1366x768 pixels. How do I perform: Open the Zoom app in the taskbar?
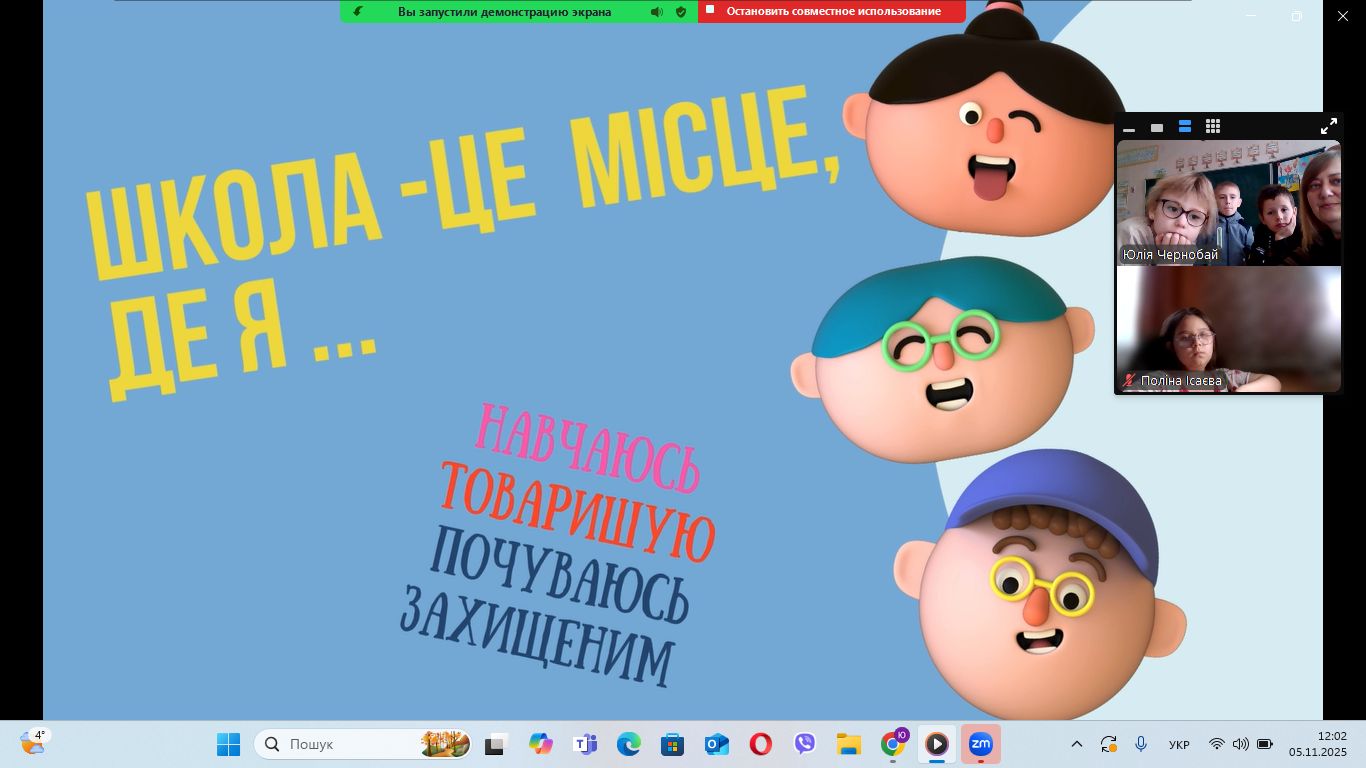[980, 744]
